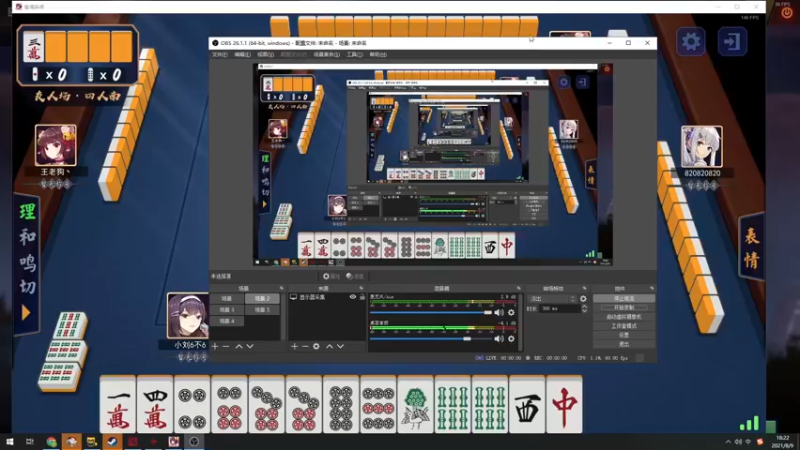This screenshot has height=450, width=800.
Task: Toggle 鸣 no-call in game sidebar
Action: click(x=27, y=262)
